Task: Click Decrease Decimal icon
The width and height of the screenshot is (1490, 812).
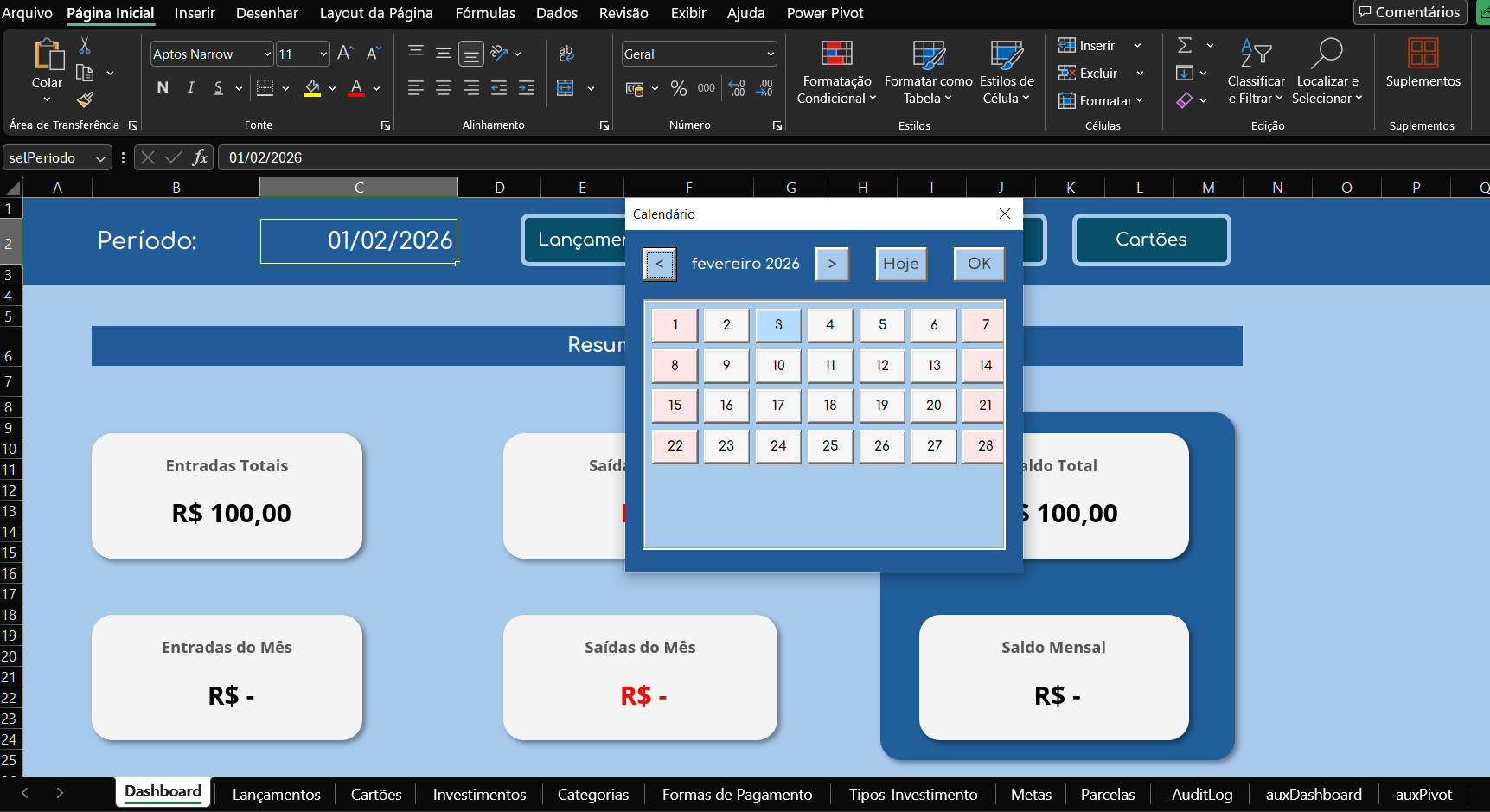Action: [x=764, y=88]
